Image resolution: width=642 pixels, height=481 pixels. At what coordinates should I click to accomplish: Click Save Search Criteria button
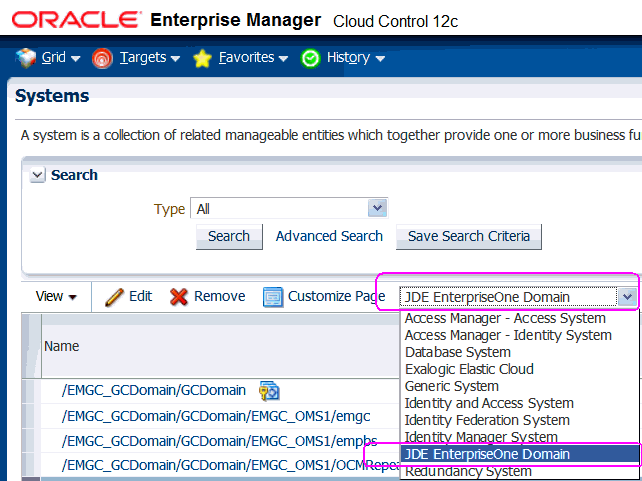coord(469,236)
